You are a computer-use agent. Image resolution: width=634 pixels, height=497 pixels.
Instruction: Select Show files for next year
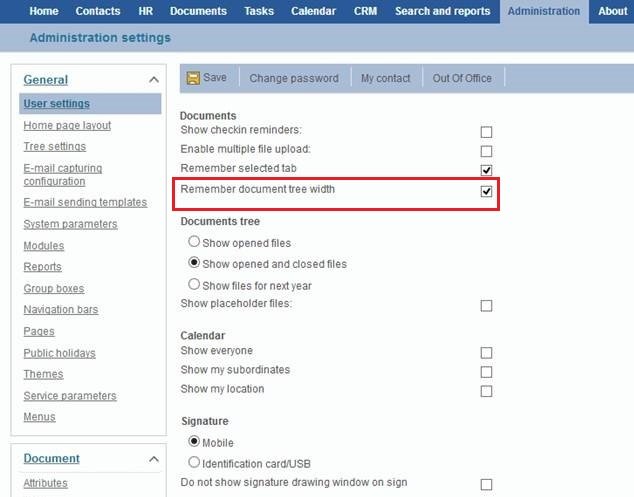click(194, 285)
